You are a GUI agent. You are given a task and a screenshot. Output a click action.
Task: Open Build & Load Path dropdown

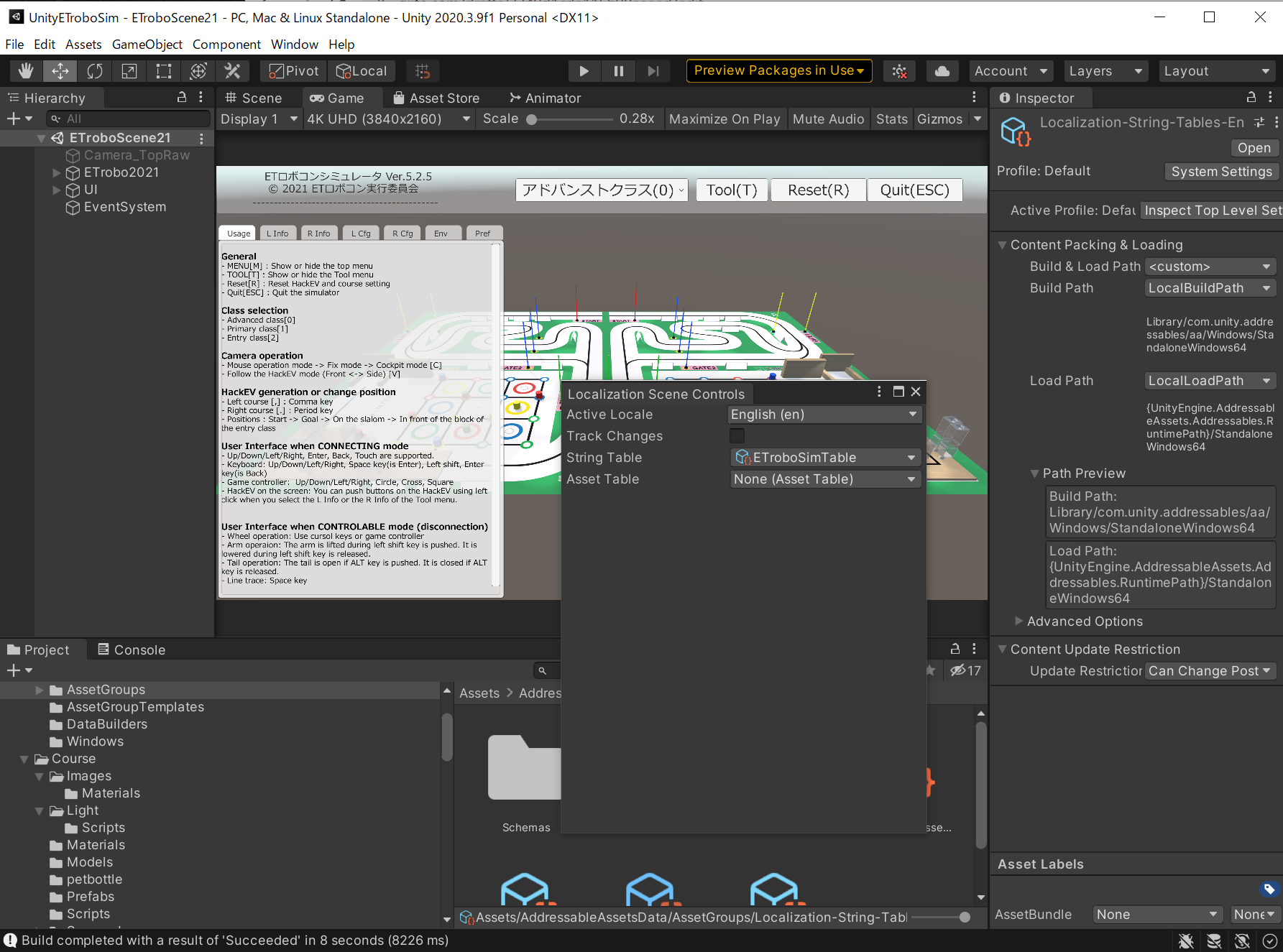[1210, 267]
